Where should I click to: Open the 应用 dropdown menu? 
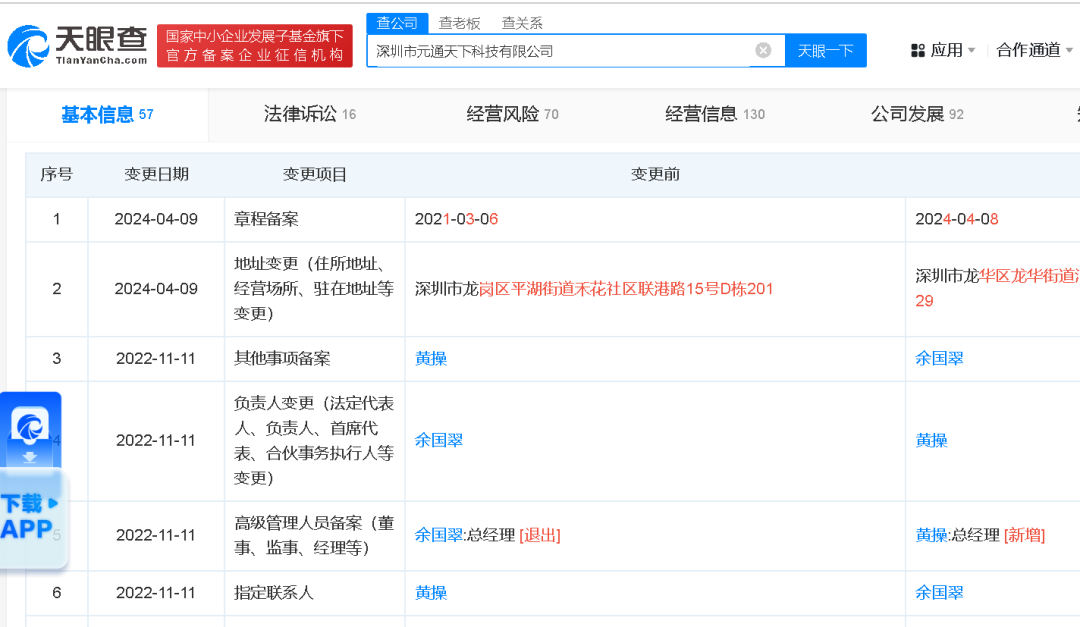(945, 49)
